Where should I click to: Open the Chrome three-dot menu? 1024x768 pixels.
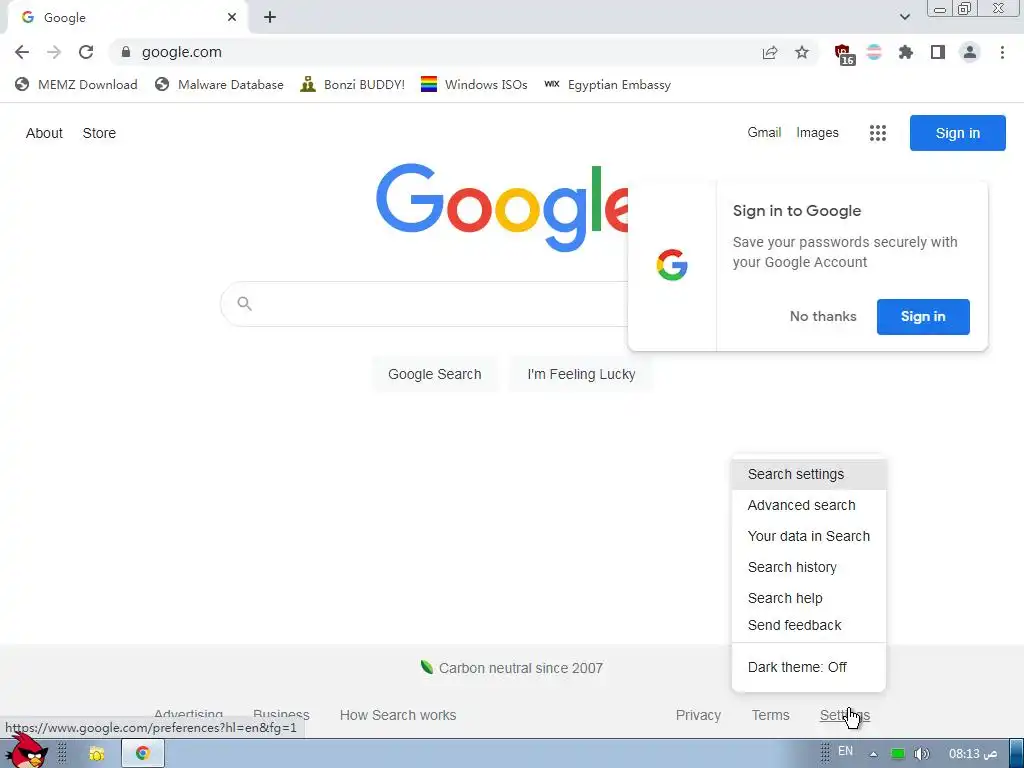tap(1002, 52)
